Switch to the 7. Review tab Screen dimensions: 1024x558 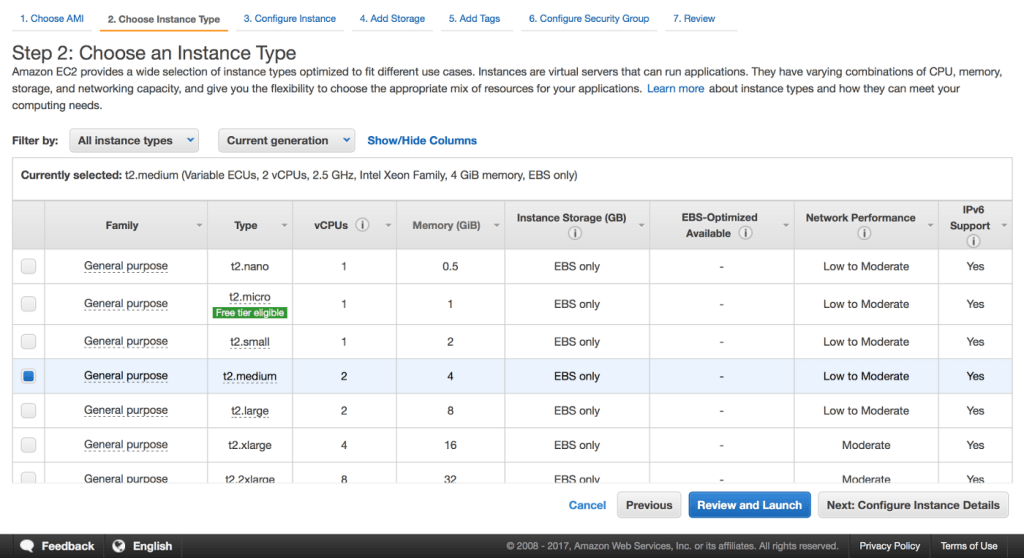click(694, 18)
